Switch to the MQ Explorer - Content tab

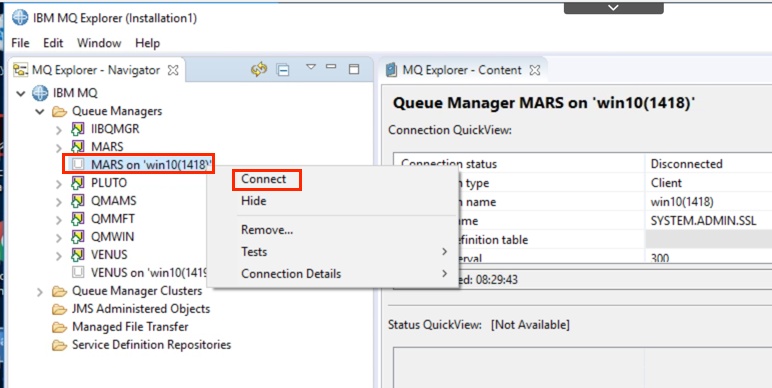tap(463, 70)
